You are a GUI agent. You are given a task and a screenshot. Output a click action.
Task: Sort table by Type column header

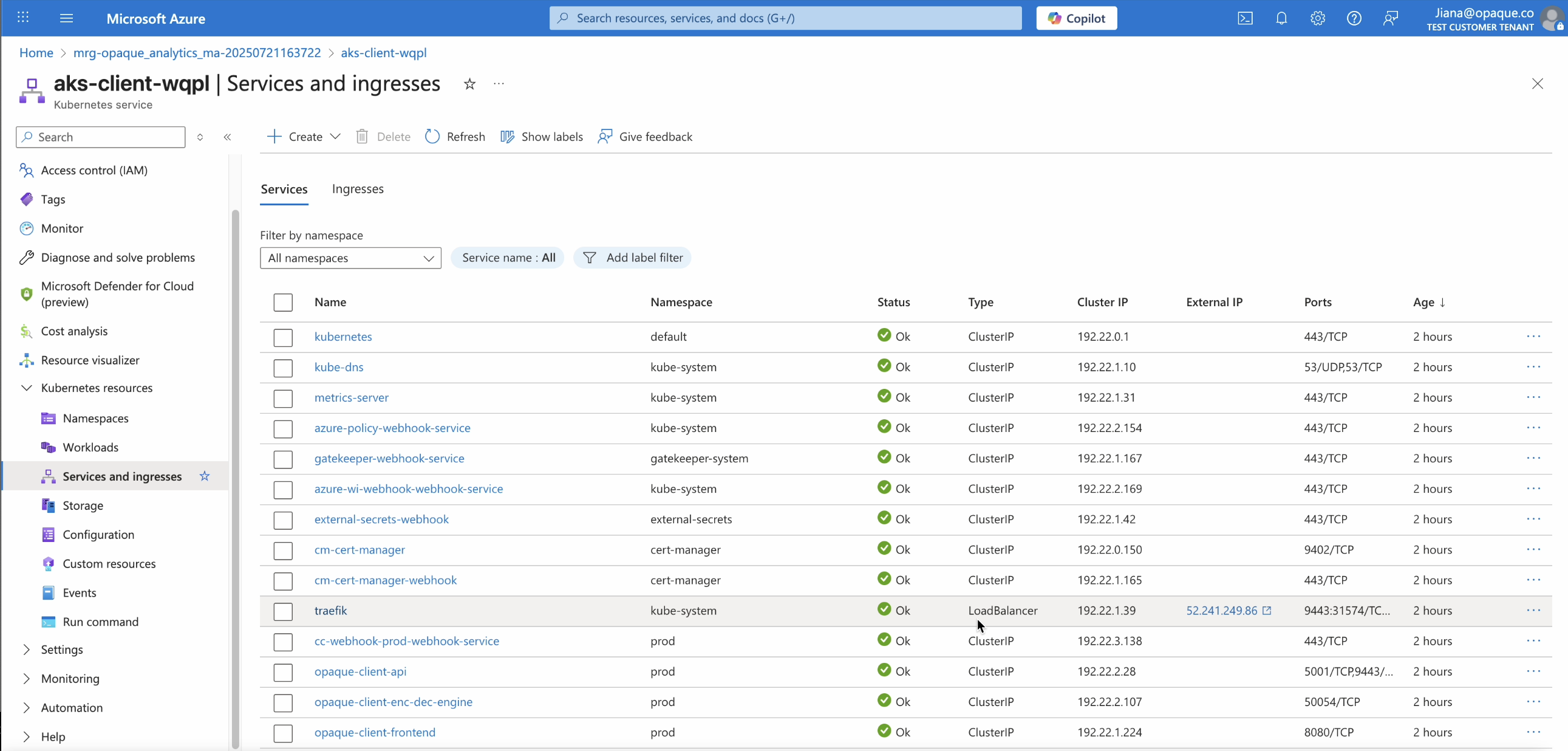(x=981, y=302)
